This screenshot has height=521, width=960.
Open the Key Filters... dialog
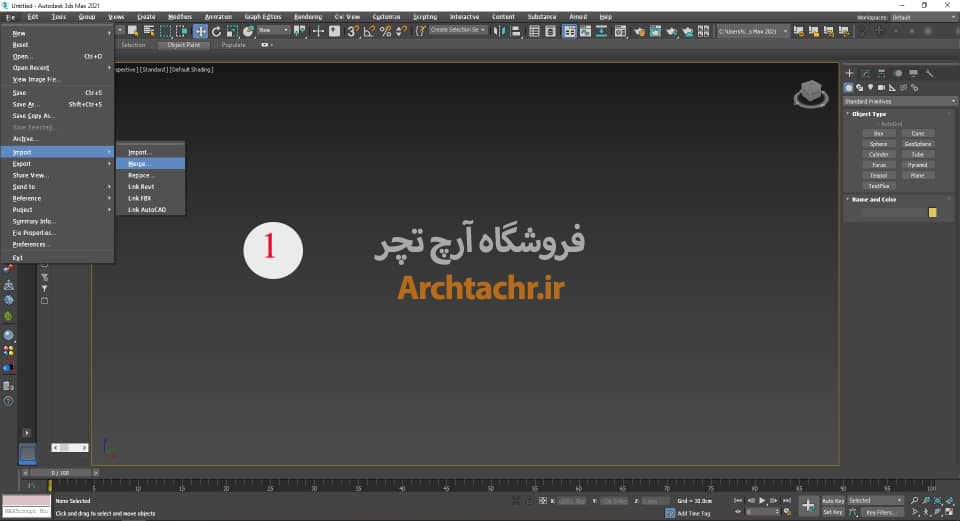coord(880,512)
